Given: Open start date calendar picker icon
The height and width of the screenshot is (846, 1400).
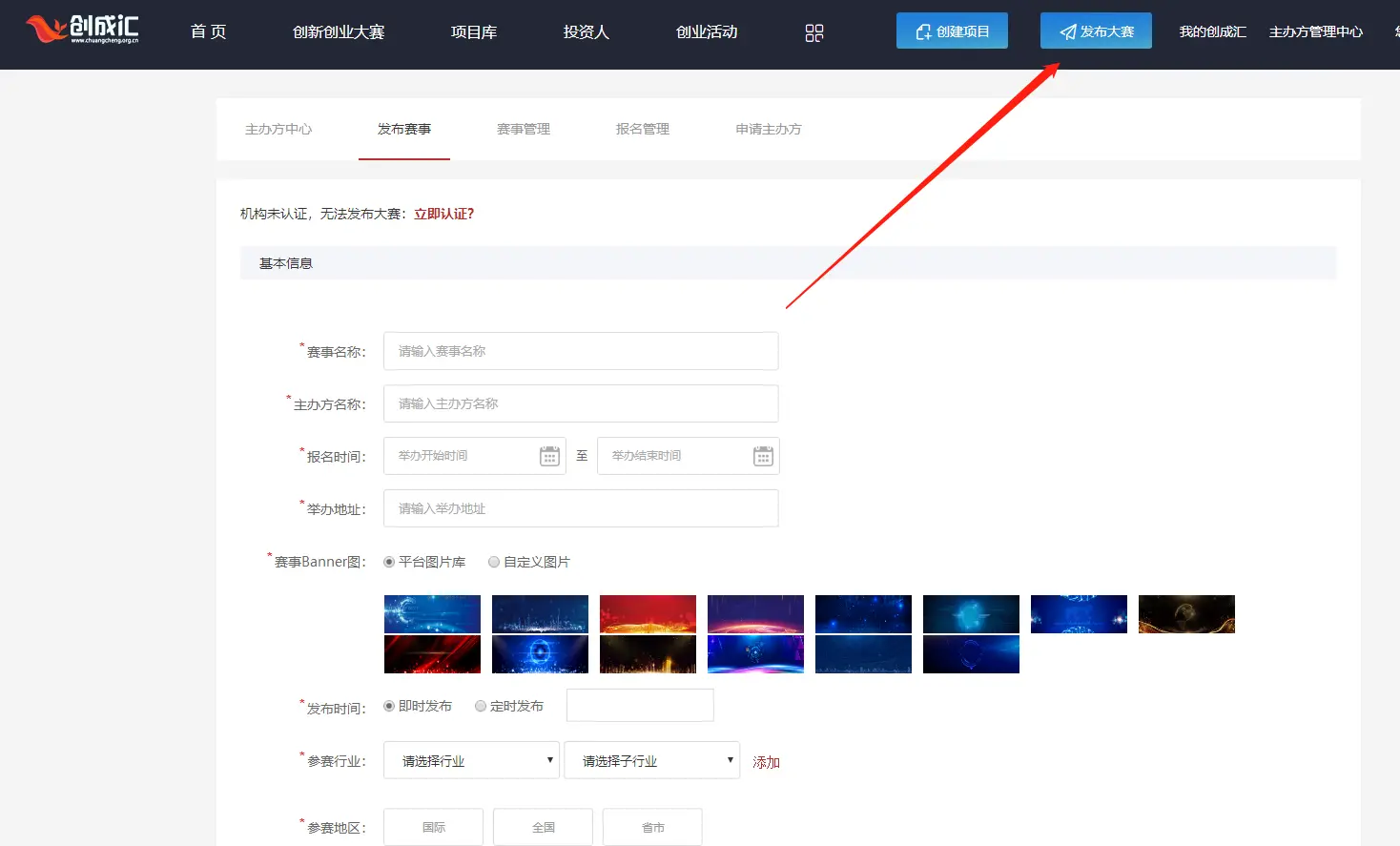Looking at the screenshot, I should tap(550, 456).
